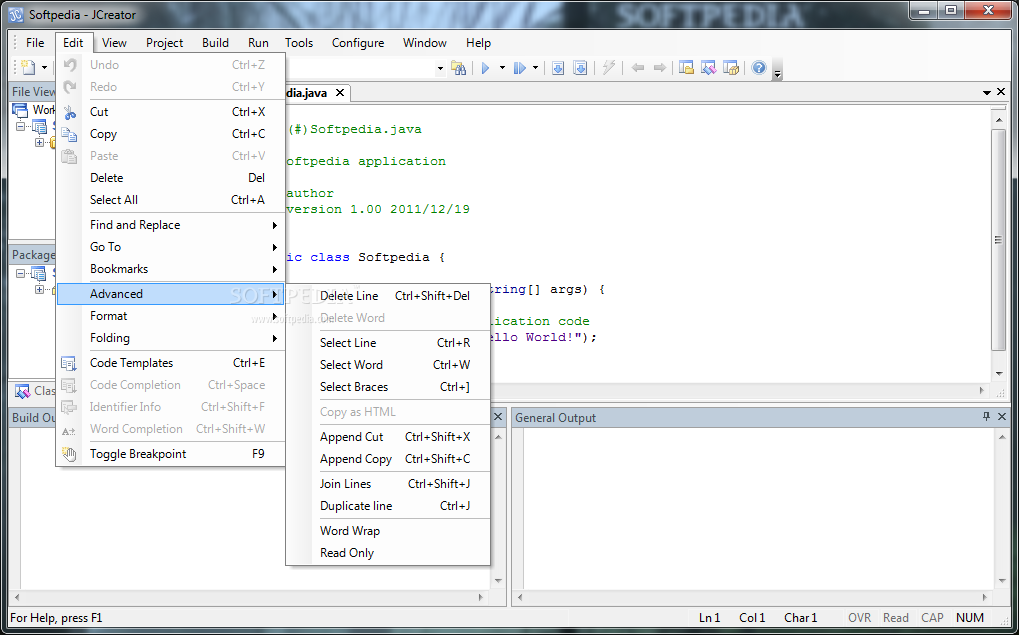Click the Find in Files binoculars icon
Screen dimensions: 1019x635
(459, 68)
